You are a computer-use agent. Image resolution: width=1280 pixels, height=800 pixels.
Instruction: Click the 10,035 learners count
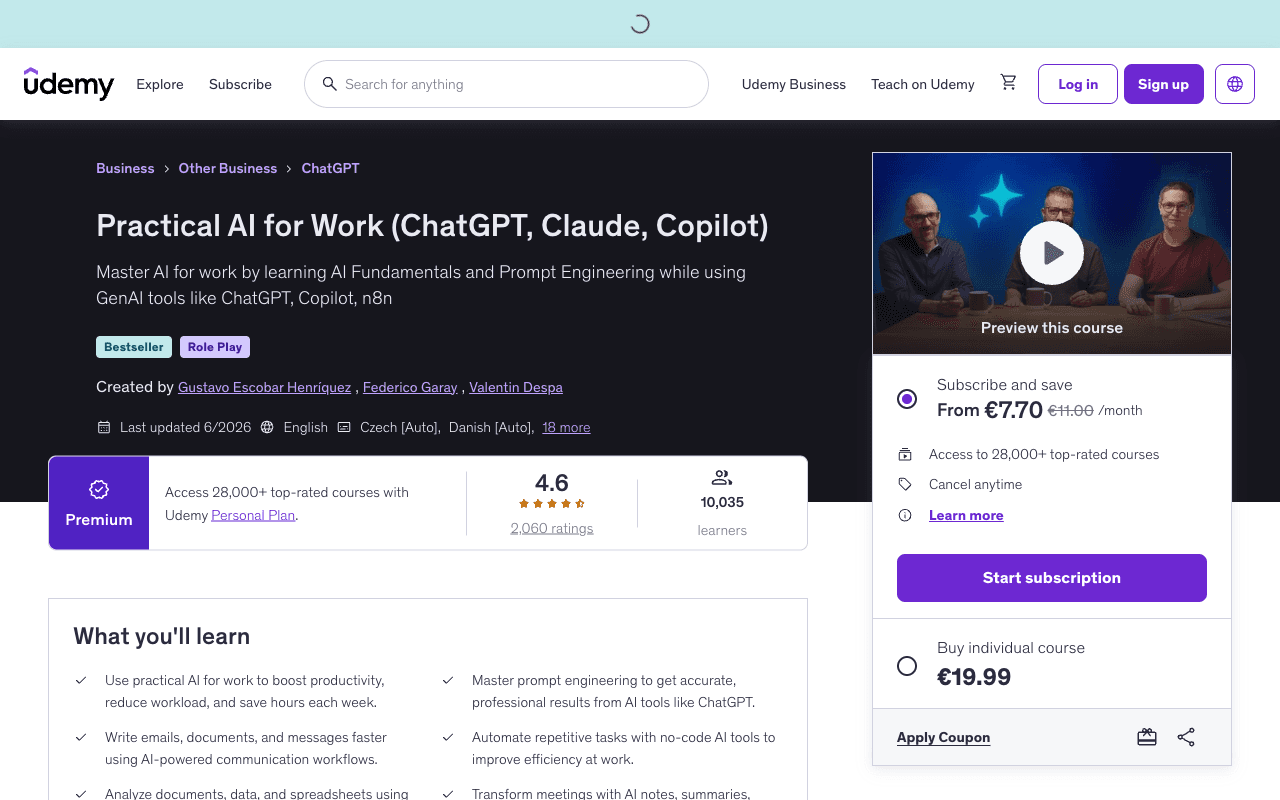[x=722, y=502]
